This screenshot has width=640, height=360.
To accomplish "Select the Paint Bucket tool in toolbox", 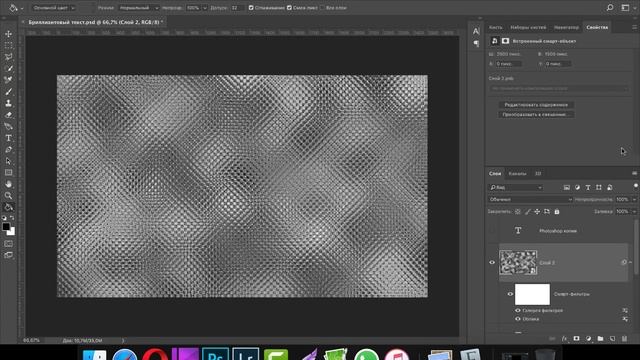I will point(8,207).
